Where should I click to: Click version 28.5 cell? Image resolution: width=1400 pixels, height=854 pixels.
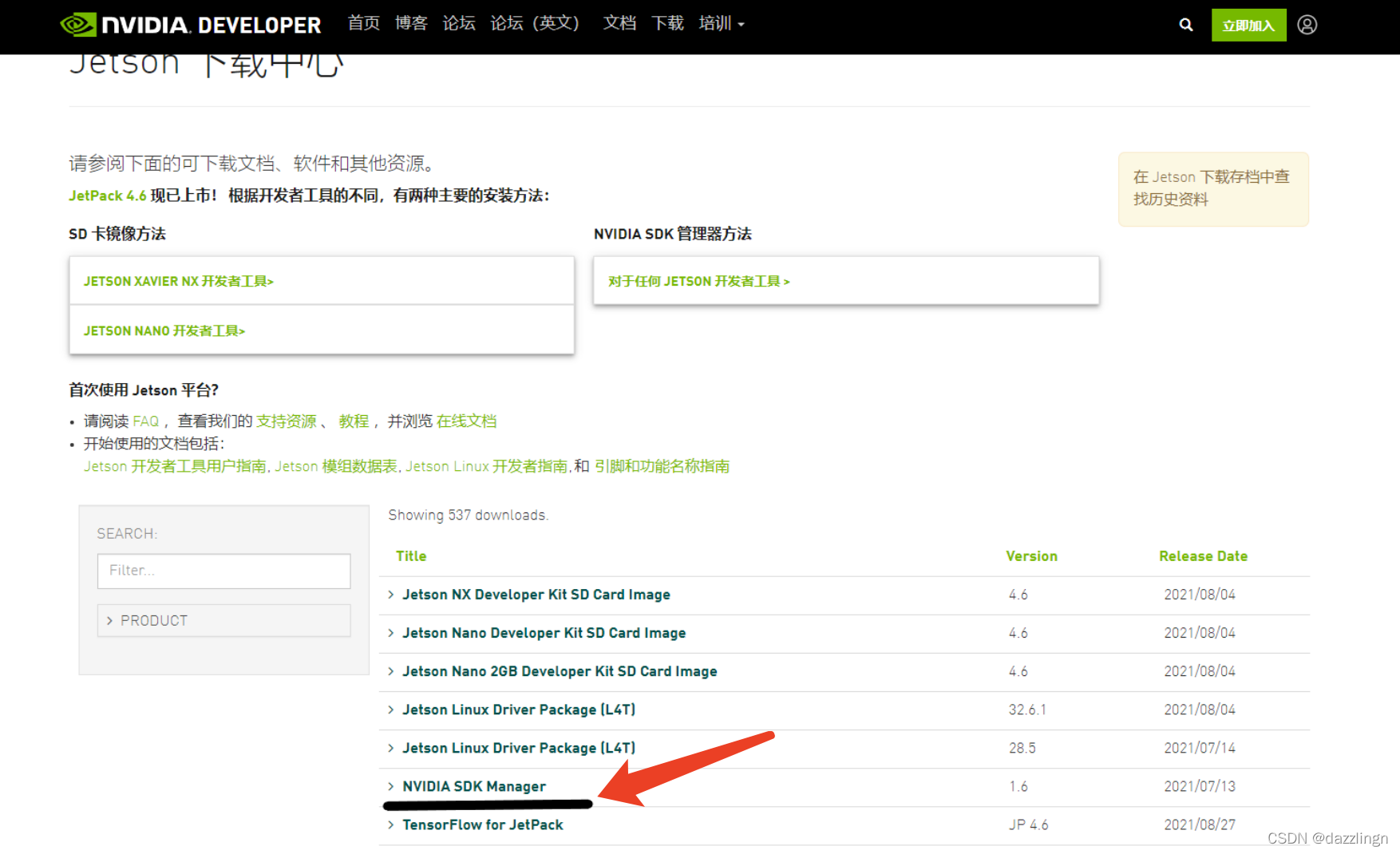tap(1022, 748)
